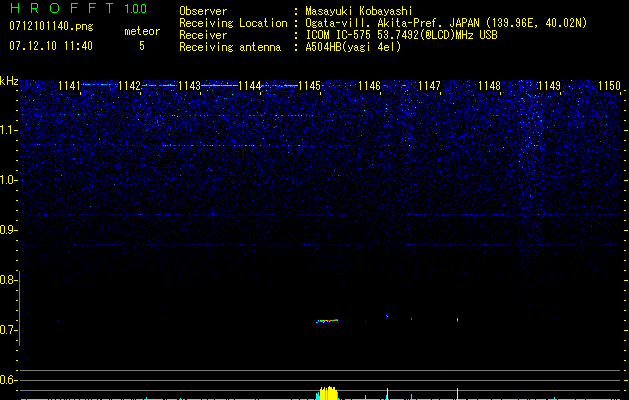
Task: Click the 1142 time marker
Action: [130, 86]
